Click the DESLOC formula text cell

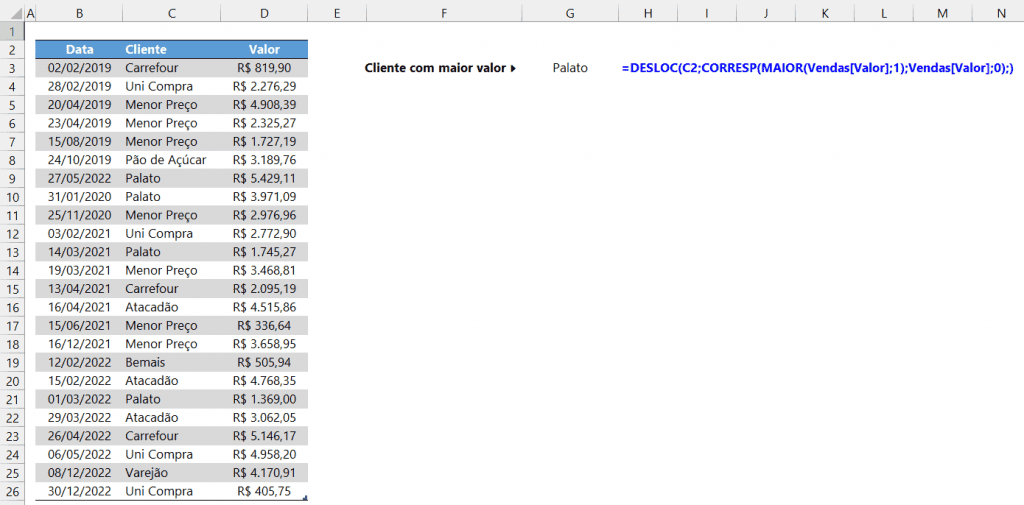pyautogui.click(x=817, y=68)
